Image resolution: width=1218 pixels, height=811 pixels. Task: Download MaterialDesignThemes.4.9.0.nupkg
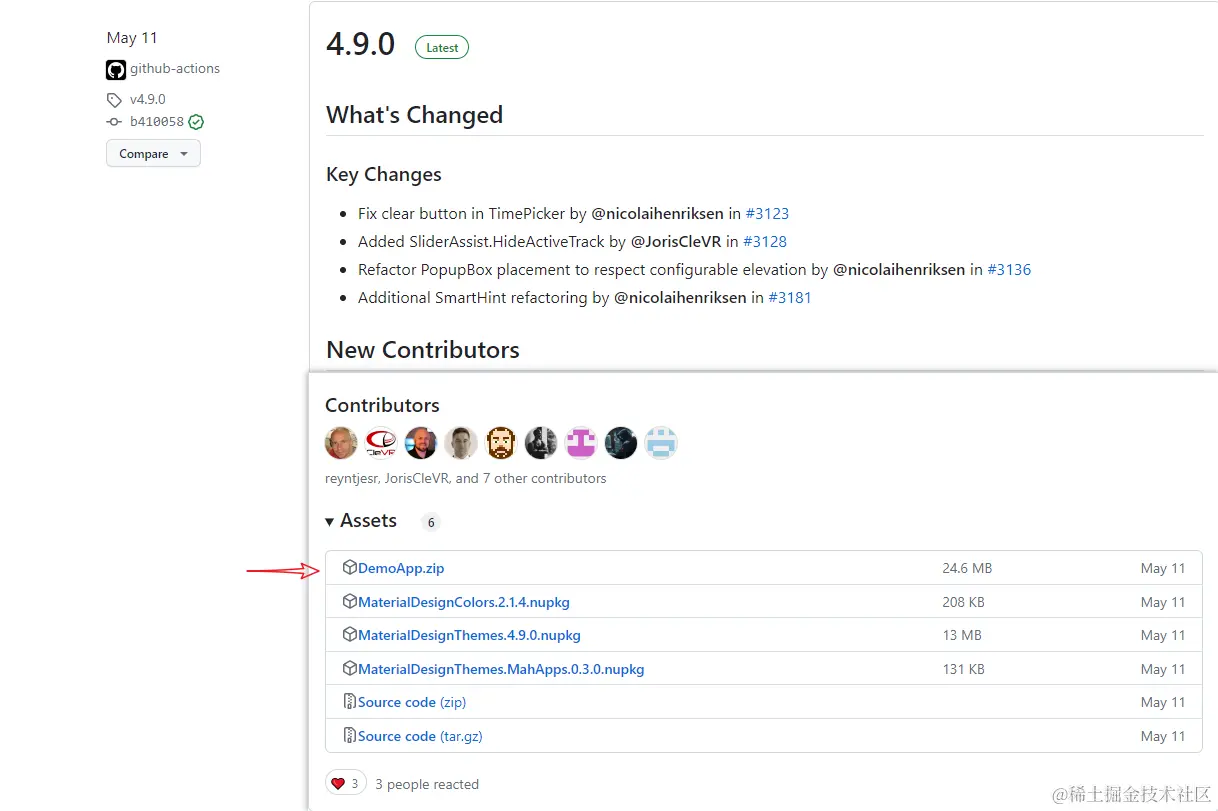click(469, 635)
